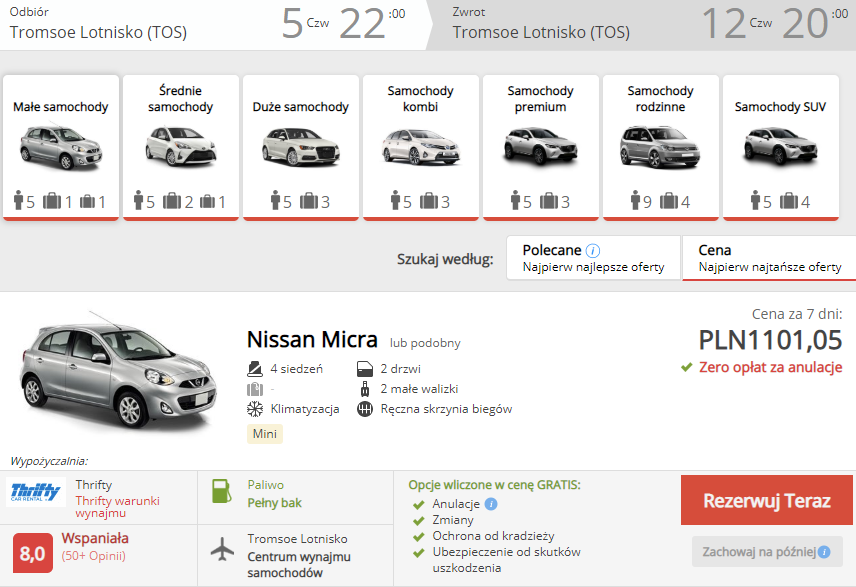856x587 pixels.
Task: Open Thrifty warunki wynajmu link
Action: [x=117, y=506]
